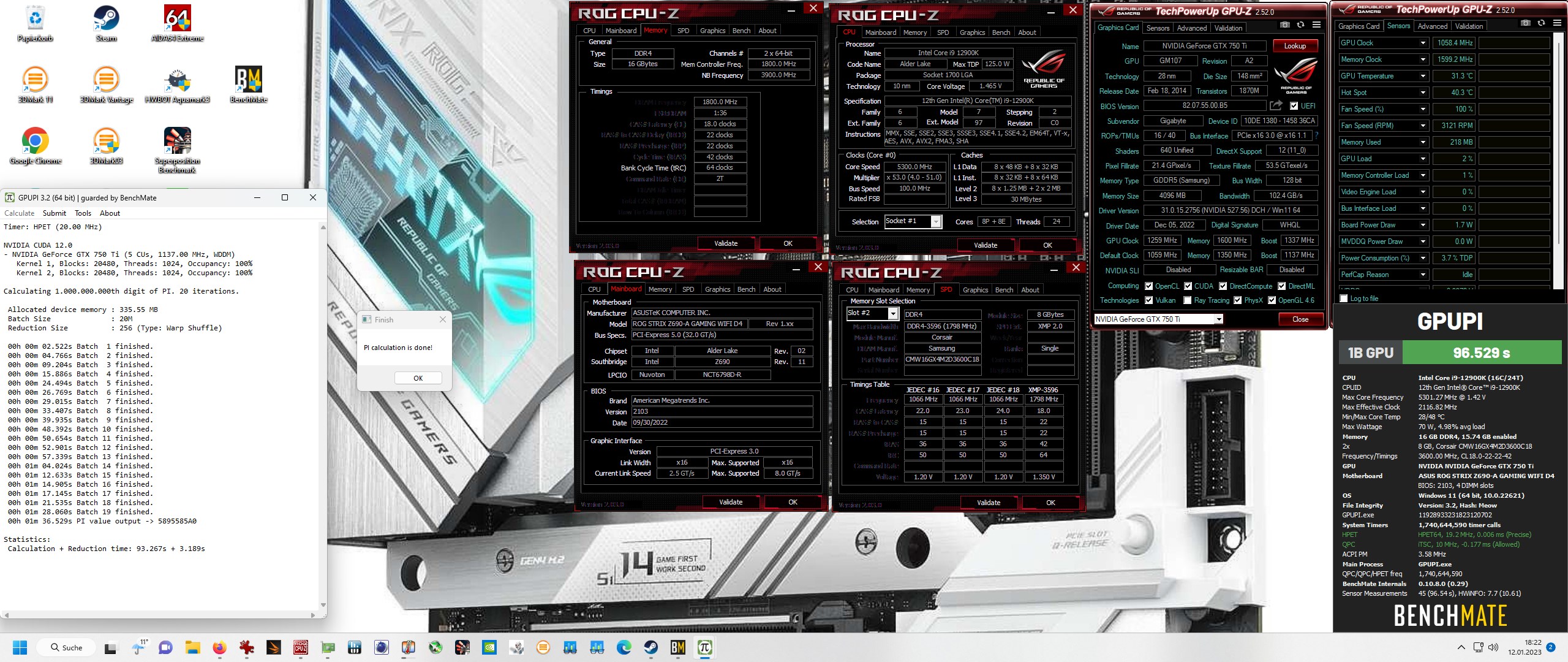Viewport: 1568px width, 662px height.
Task: Click OK in the Finish dialog
Action: tap(418, 378)
